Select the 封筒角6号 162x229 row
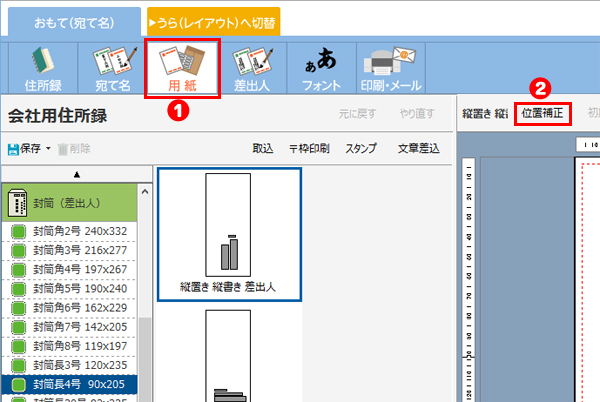The width and height of the screenshot is (600, 402). click(69, 308)
